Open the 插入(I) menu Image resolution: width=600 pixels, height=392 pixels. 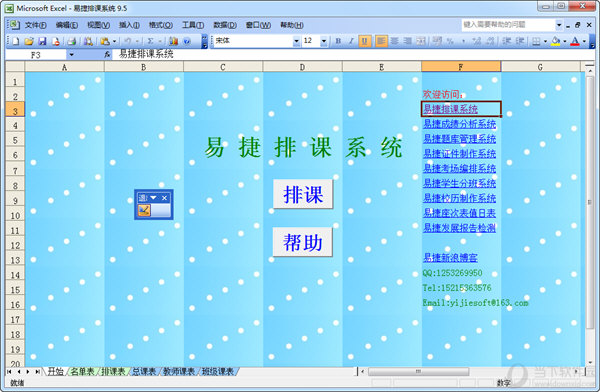pos(129,25)
